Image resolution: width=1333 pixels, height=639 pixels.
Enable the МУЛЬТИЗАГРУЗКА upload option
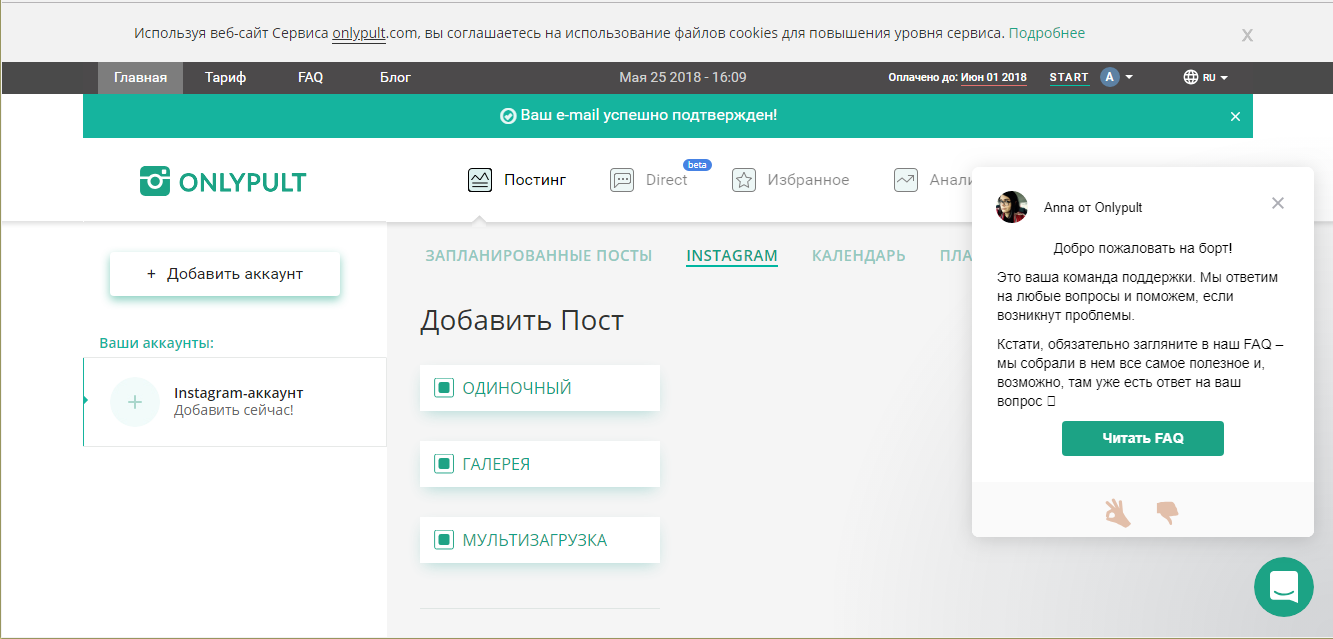pyautogui.click(x=443, y=539)
